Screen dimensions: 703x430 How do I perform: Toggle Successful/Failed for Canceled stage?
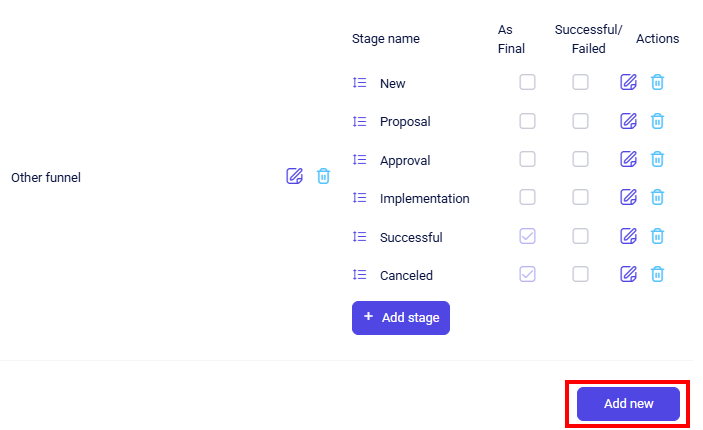point(580,274)
